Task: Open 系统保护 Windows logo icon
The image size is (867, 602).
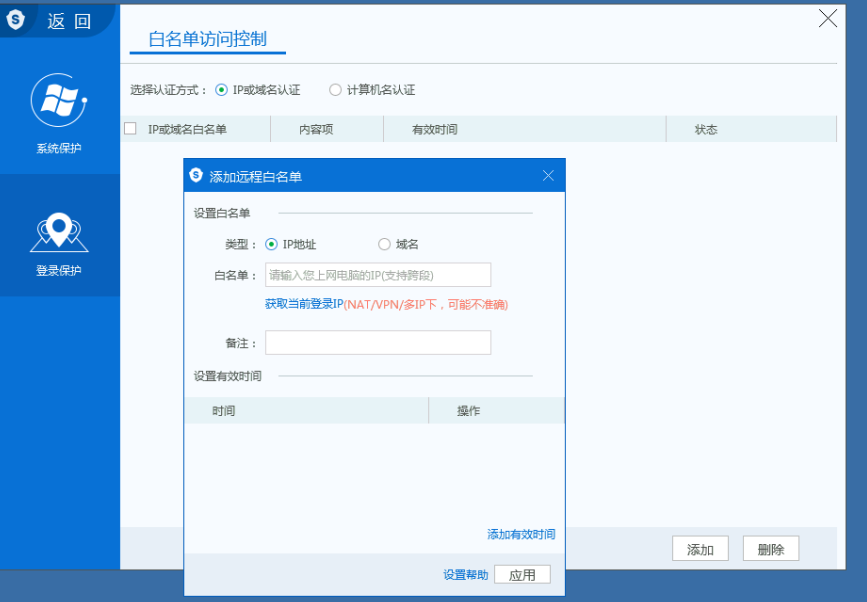Action: [x=59, y=101]
